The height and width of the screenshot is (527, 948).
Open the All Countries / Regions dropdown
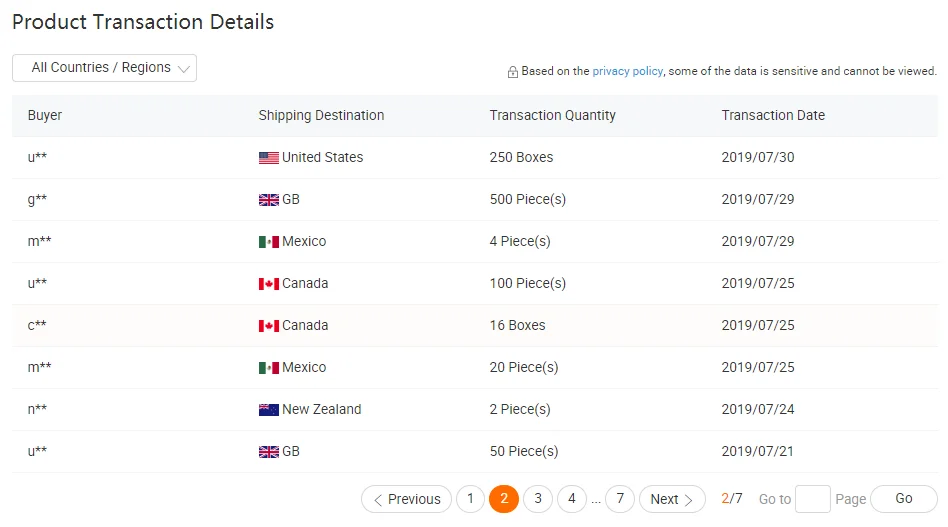(x=104, y=68)
